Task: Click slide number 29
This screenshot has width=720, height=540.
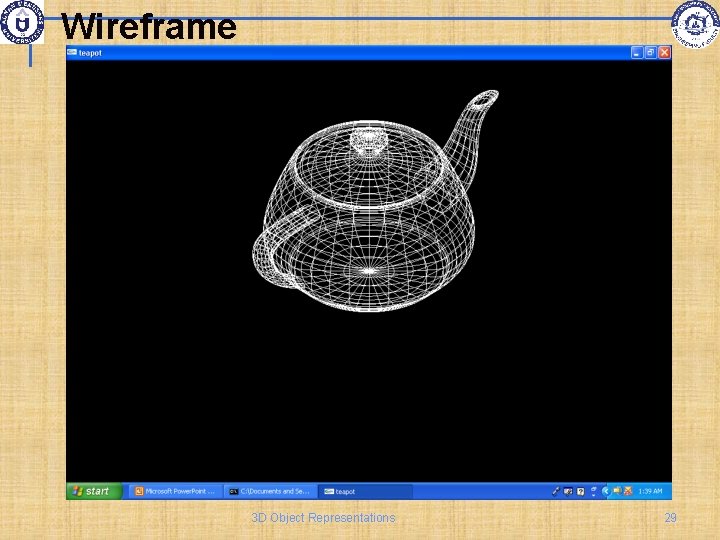Action: click(670, 518)
